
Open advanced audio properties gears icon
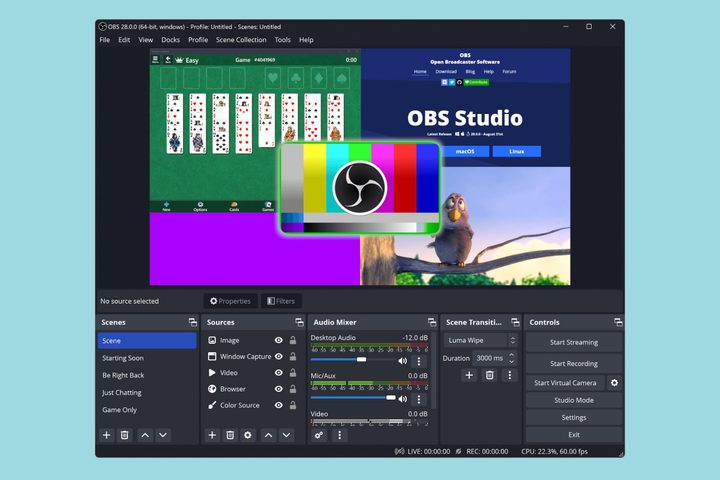tap(319, 435)
